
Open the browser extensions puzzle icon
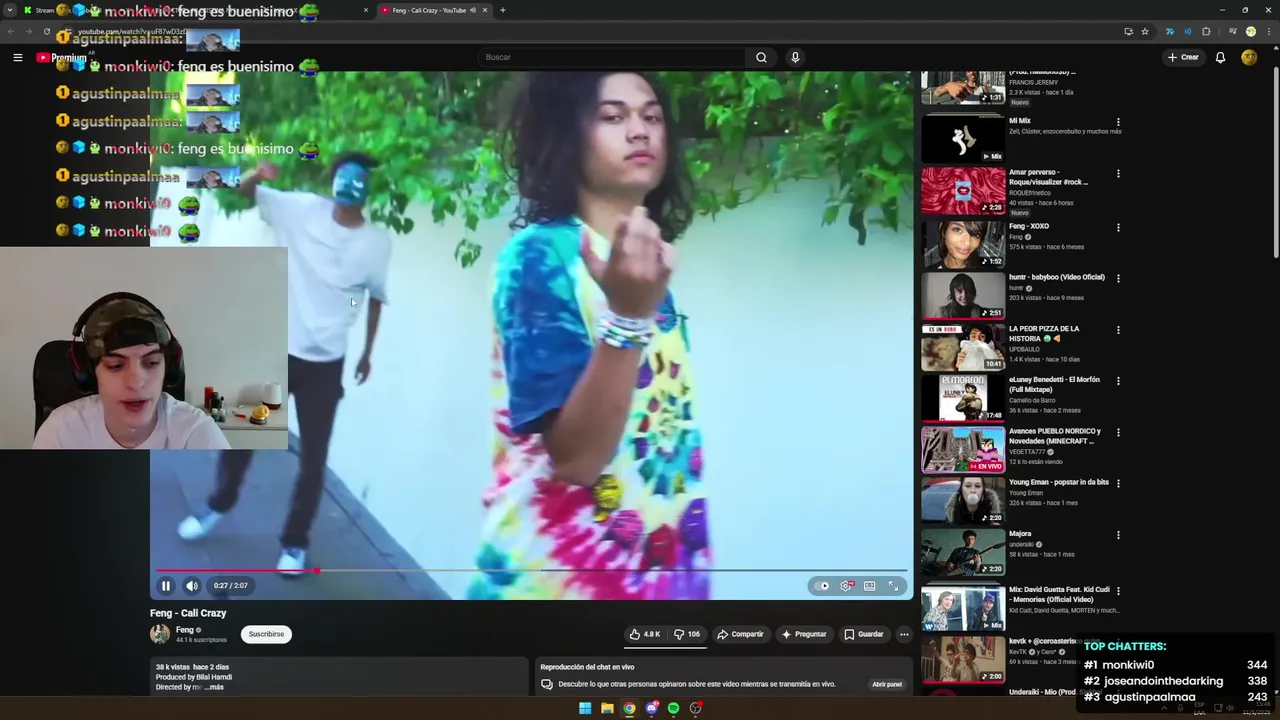coord(1206,31)
